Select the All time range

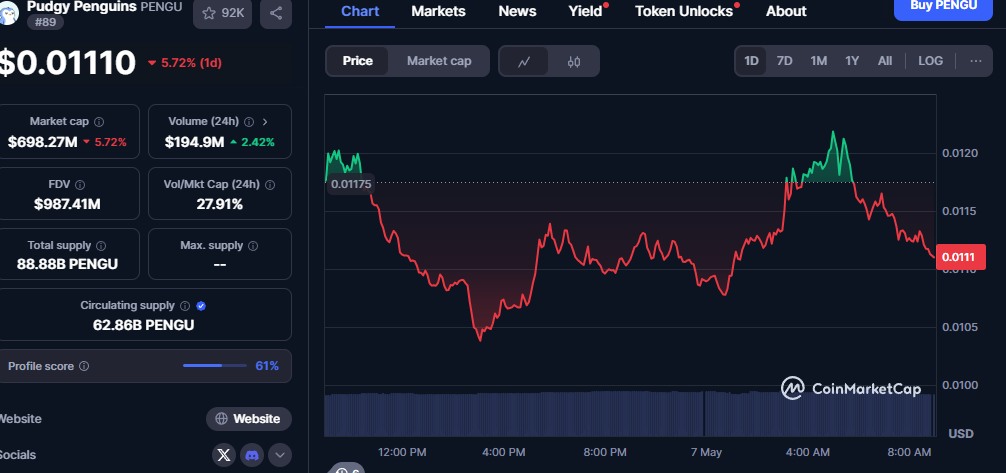coord(885,61)
